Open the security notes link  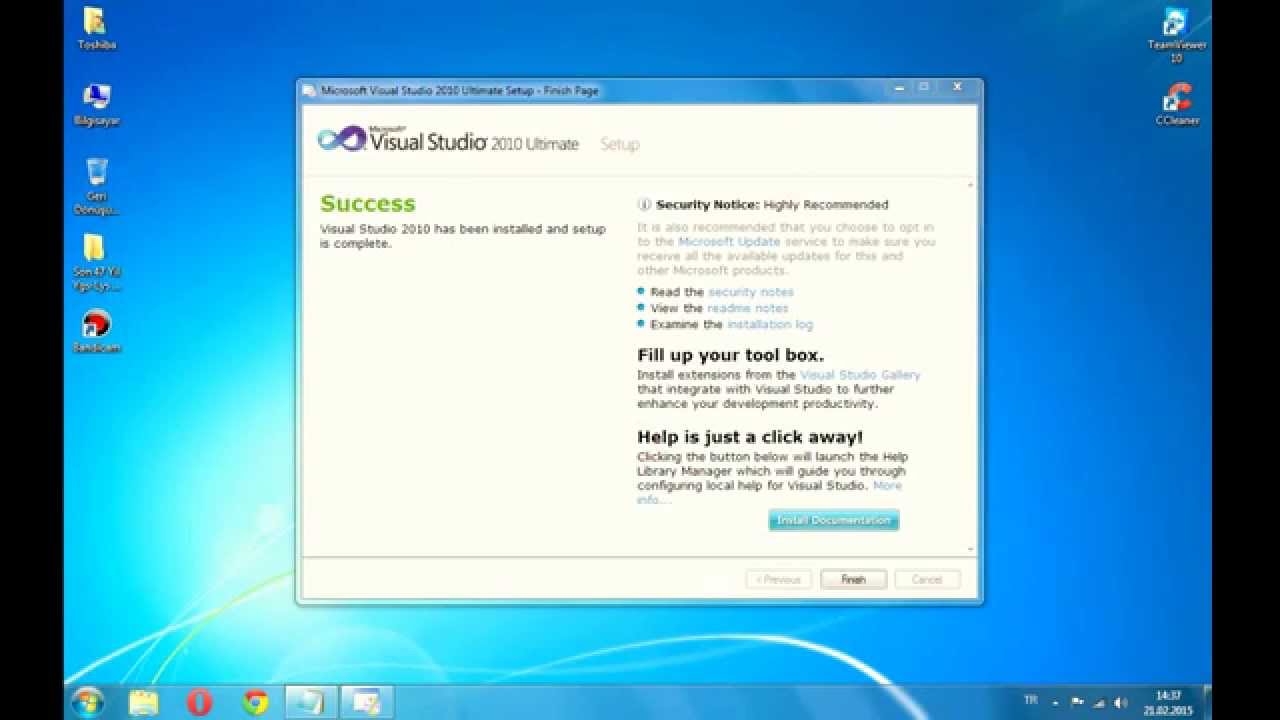750,292
